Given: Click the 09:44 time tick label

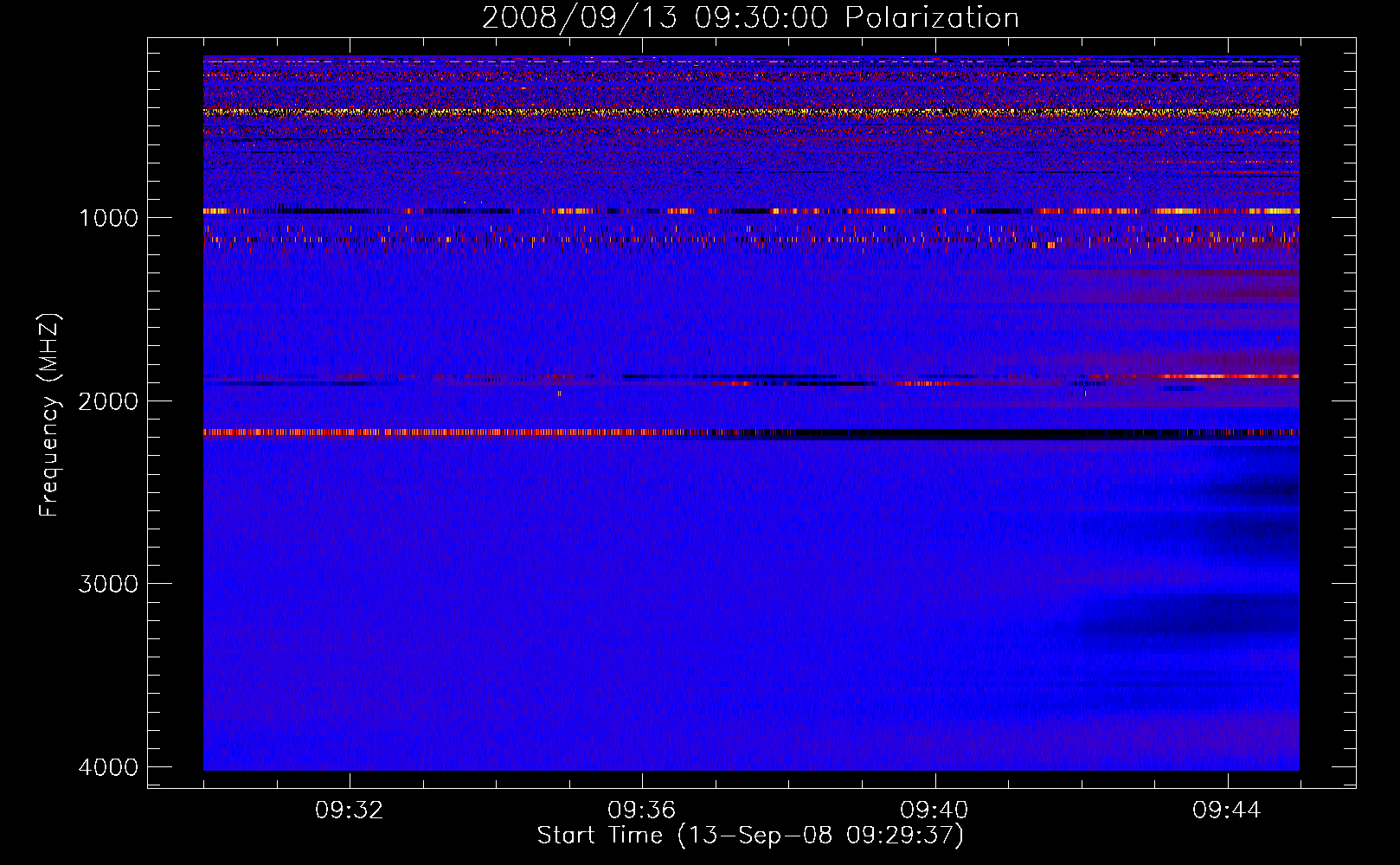Looking at the screenshot, I should 1227,811.
